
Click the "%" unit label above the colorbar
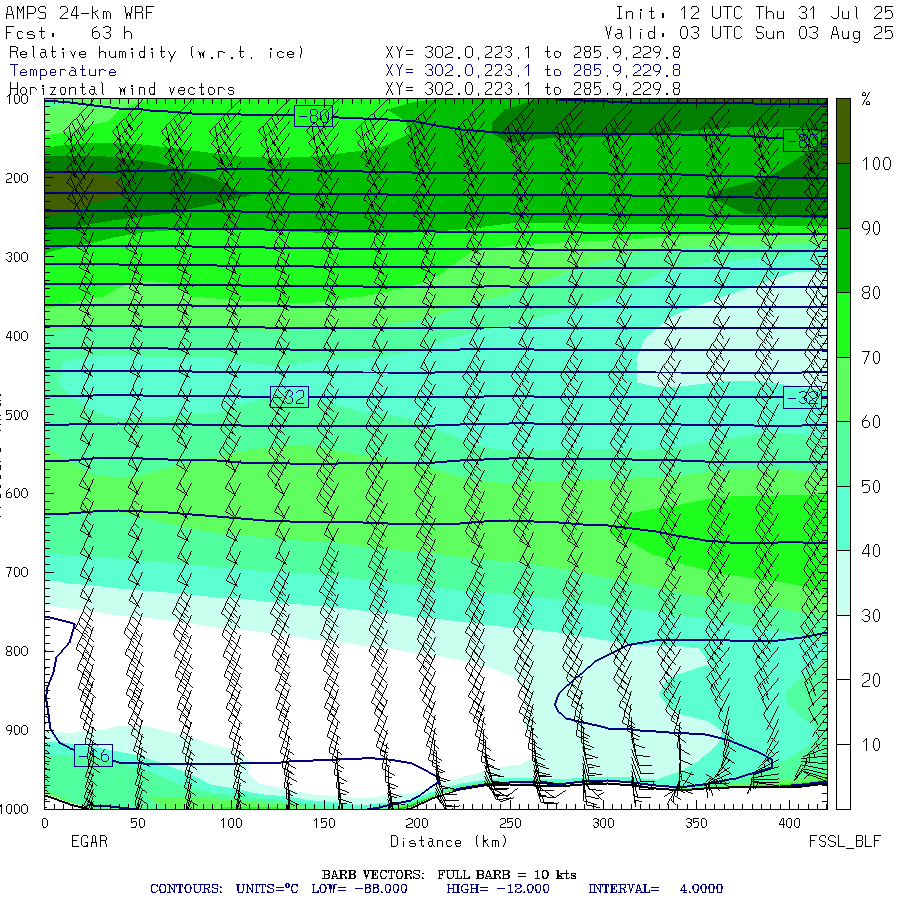(866, 100)
